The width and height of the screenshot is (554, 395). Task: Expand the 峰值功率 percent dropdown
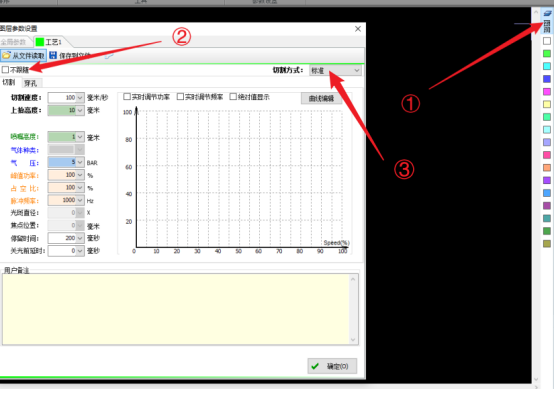coord(80,175)
